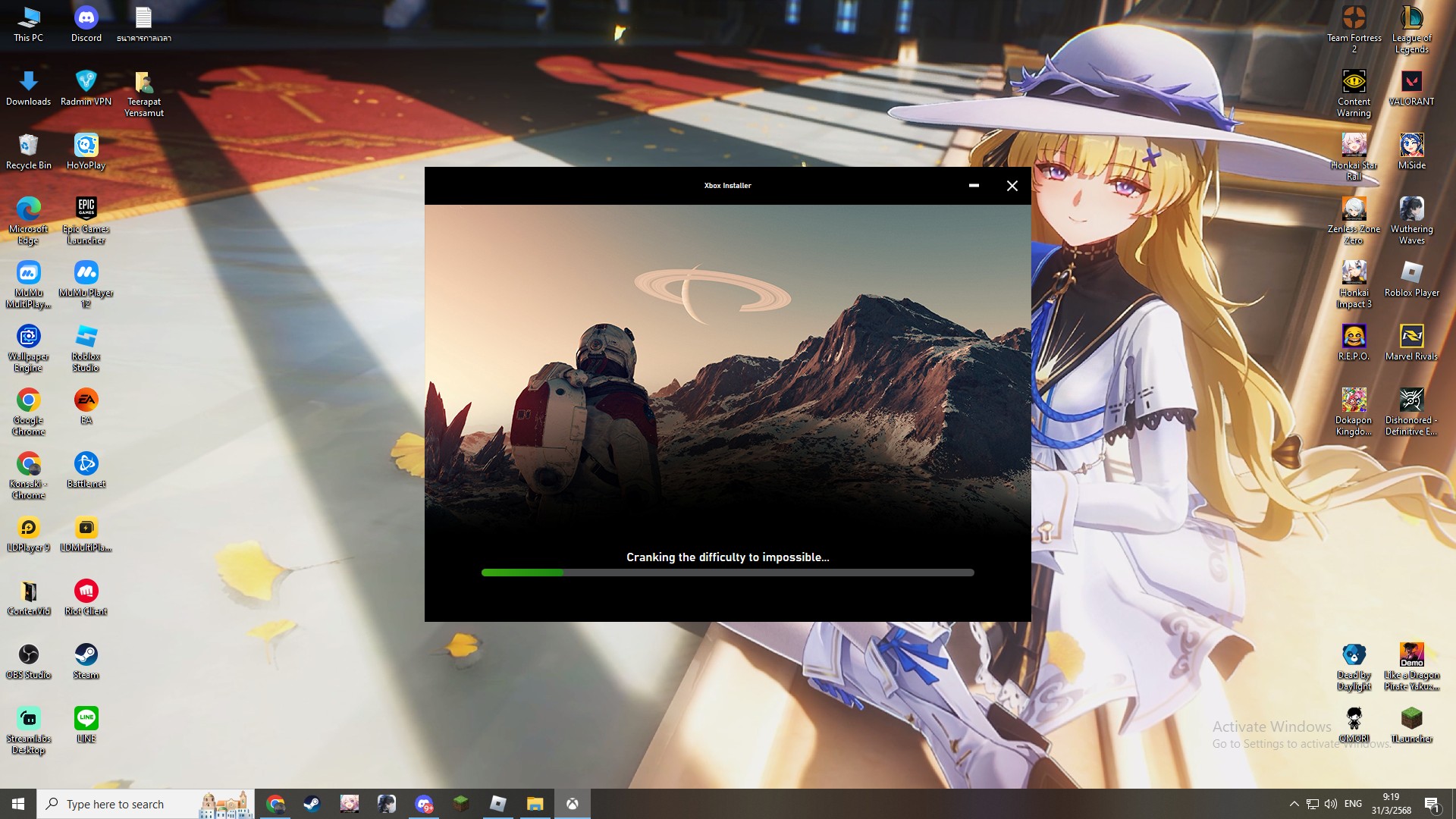Open Zenless Zone Zero shortcut
The image size is (1456, 819).
tap(1354, 221)
